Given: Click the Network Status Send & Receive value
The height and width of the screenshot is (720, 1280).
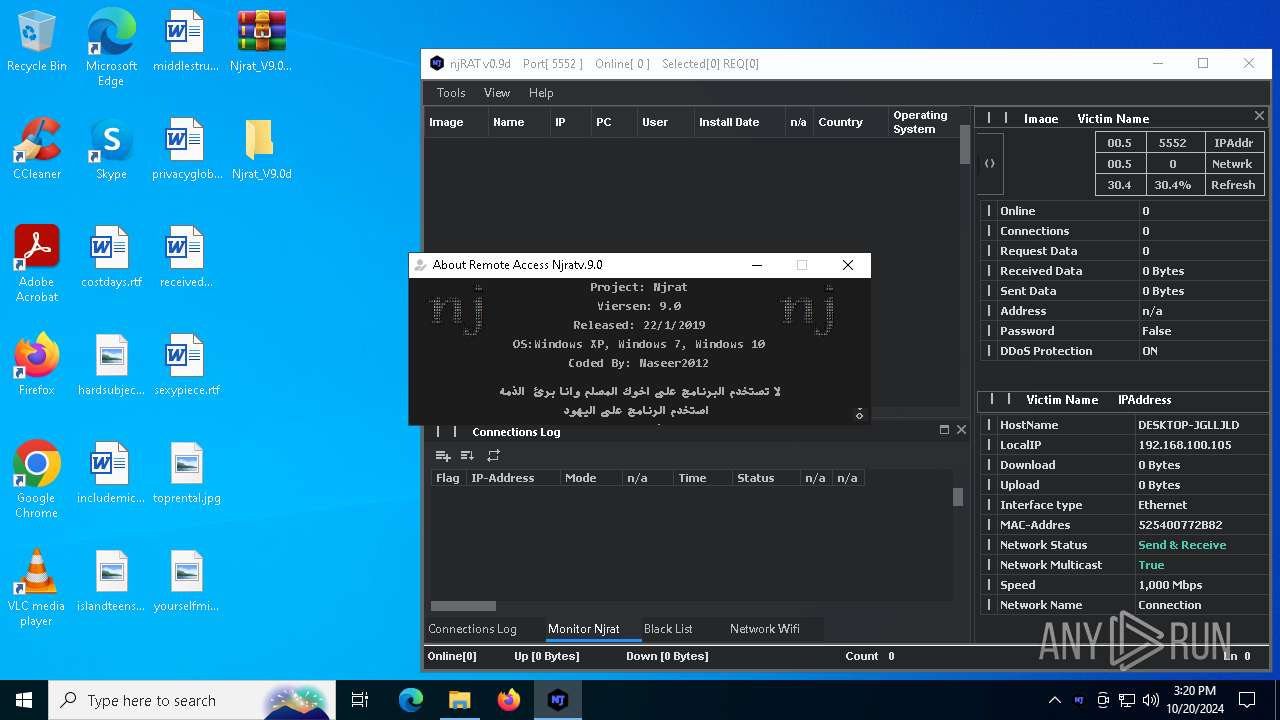Looking at the screenshot, I should pos(1182,545).
